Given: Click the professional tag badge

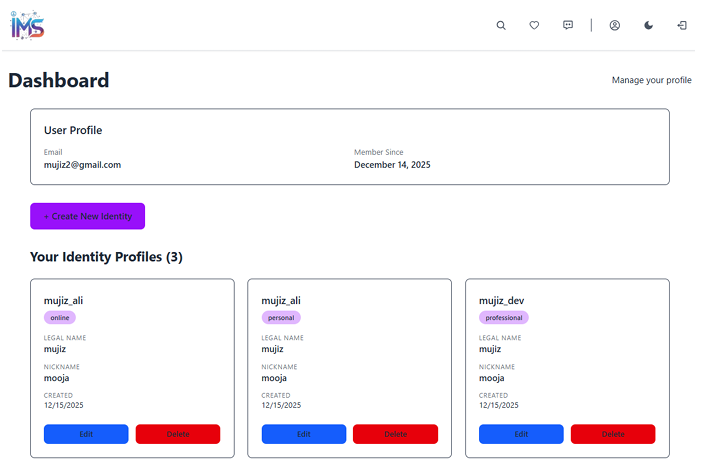Looking at the screenshot, I should pos(504,318).
